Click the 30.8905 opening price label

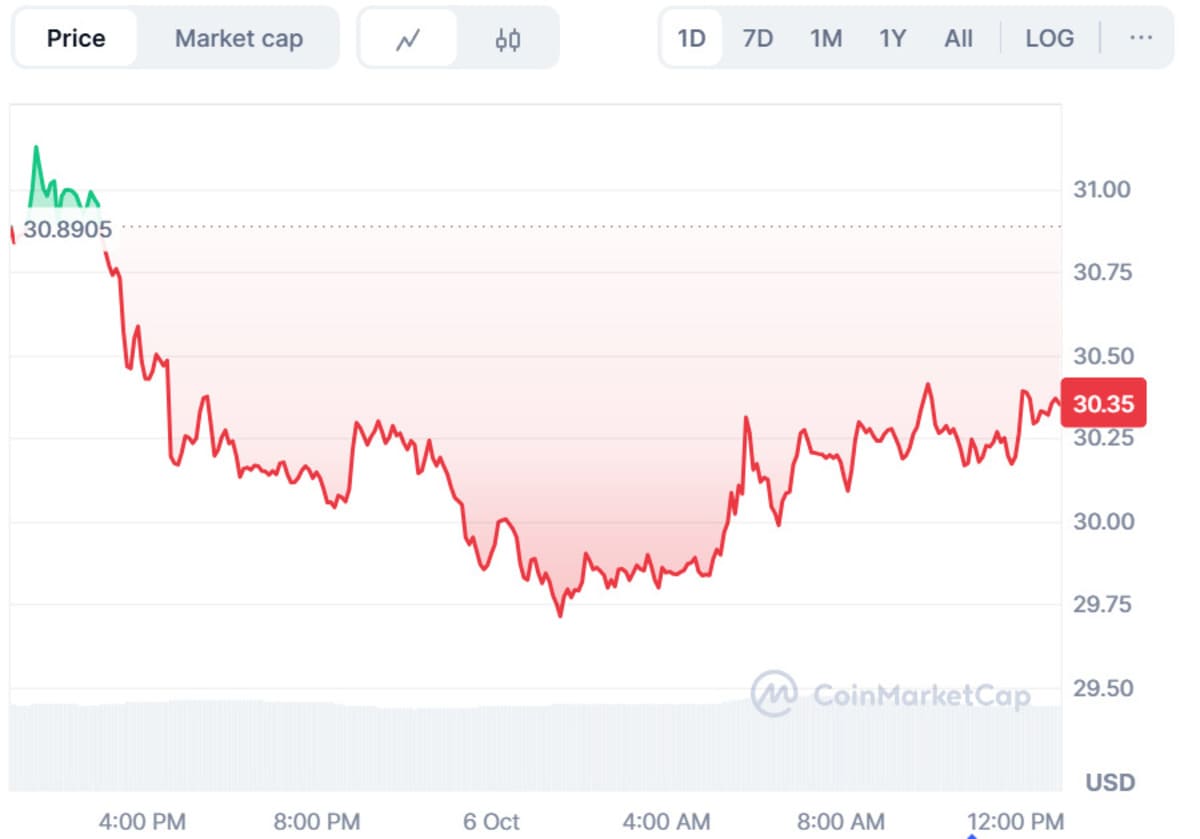coord(67,229)
